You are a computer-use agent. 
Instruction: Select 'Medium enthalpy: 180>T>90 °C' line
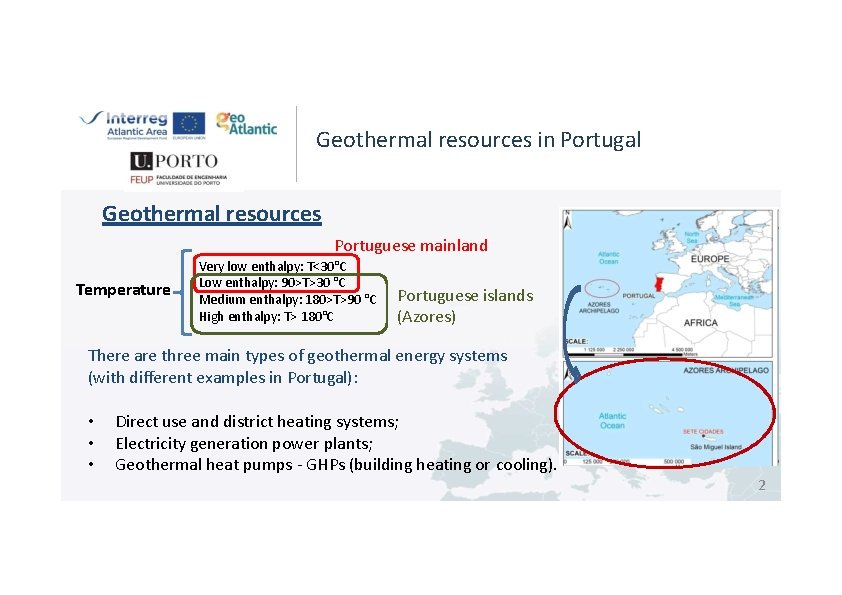click(288, 300)
